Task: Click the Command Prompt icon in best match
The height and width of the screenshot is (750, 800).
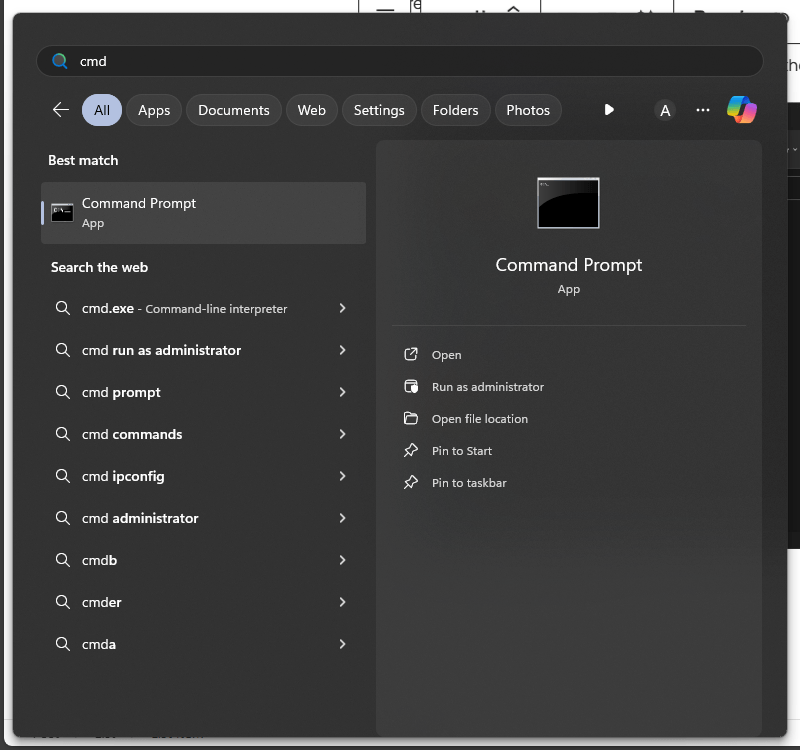Action: coord(62,213)
